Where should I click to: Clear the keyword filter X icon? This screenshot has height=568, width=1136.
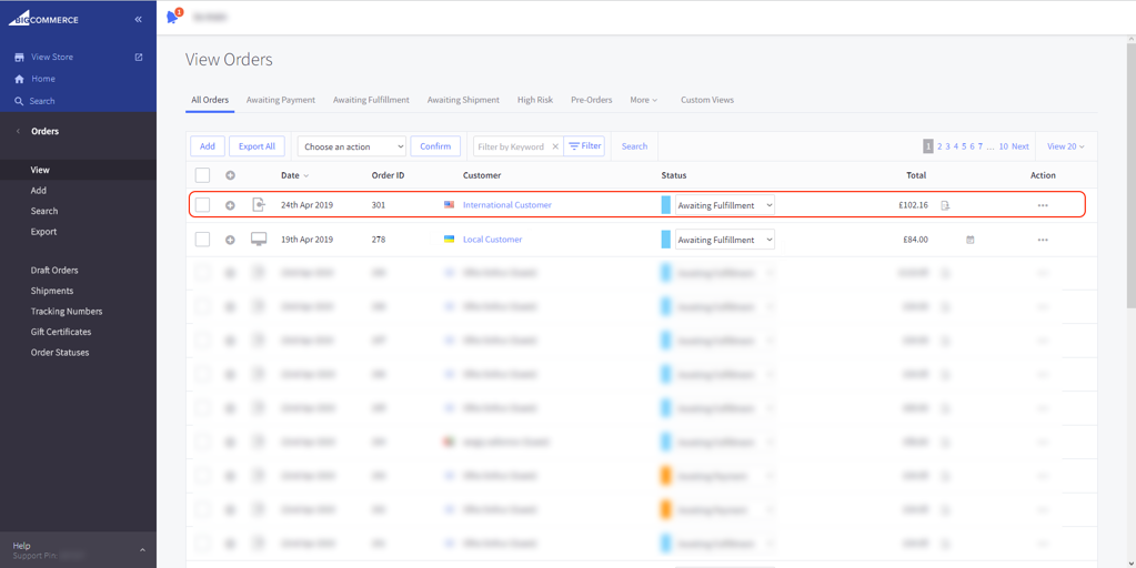(555, 147)
